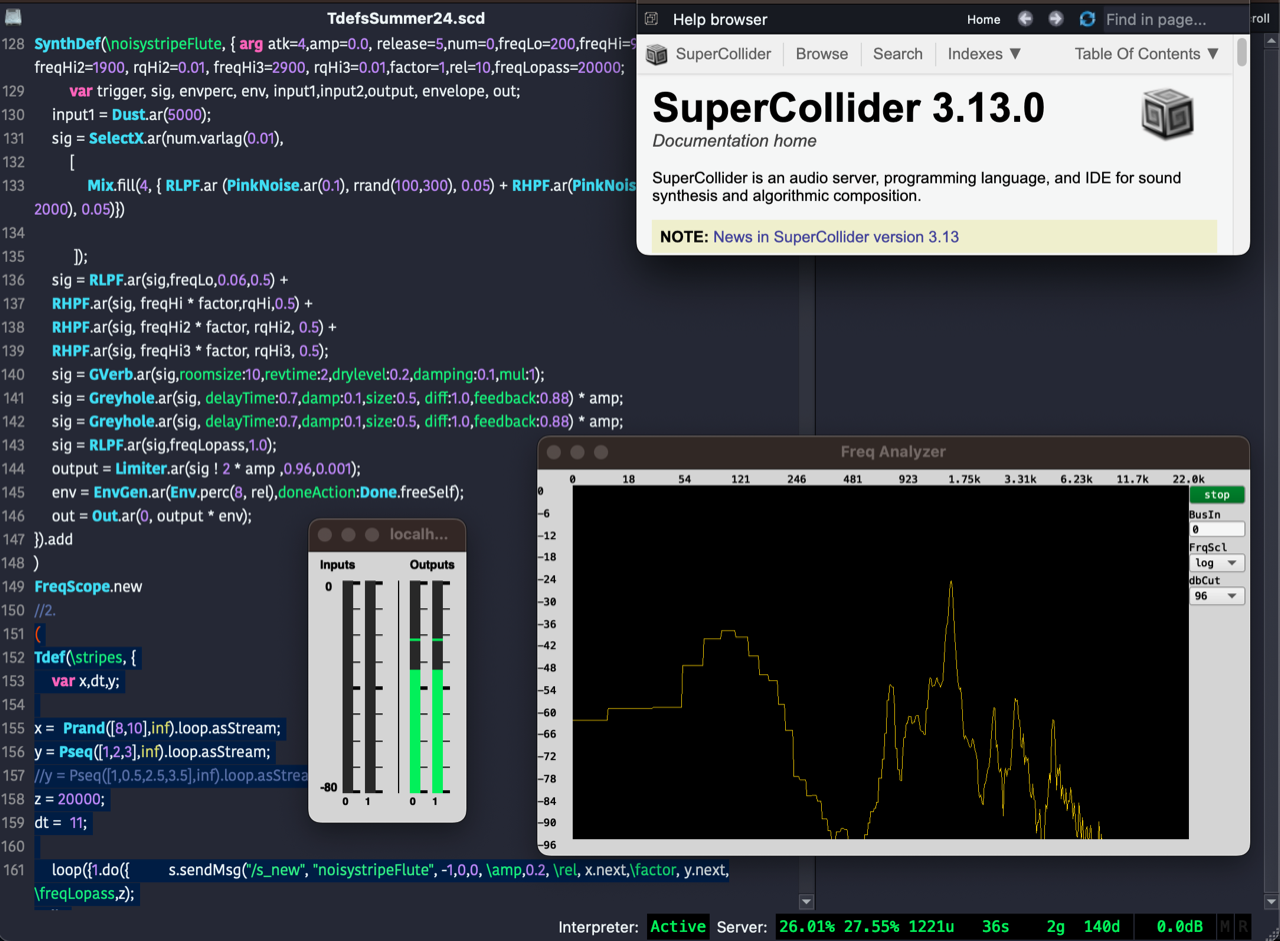Toggle server recording R indicator
This screenshot has height=941, width=1280.
[x=1243, y=927]
